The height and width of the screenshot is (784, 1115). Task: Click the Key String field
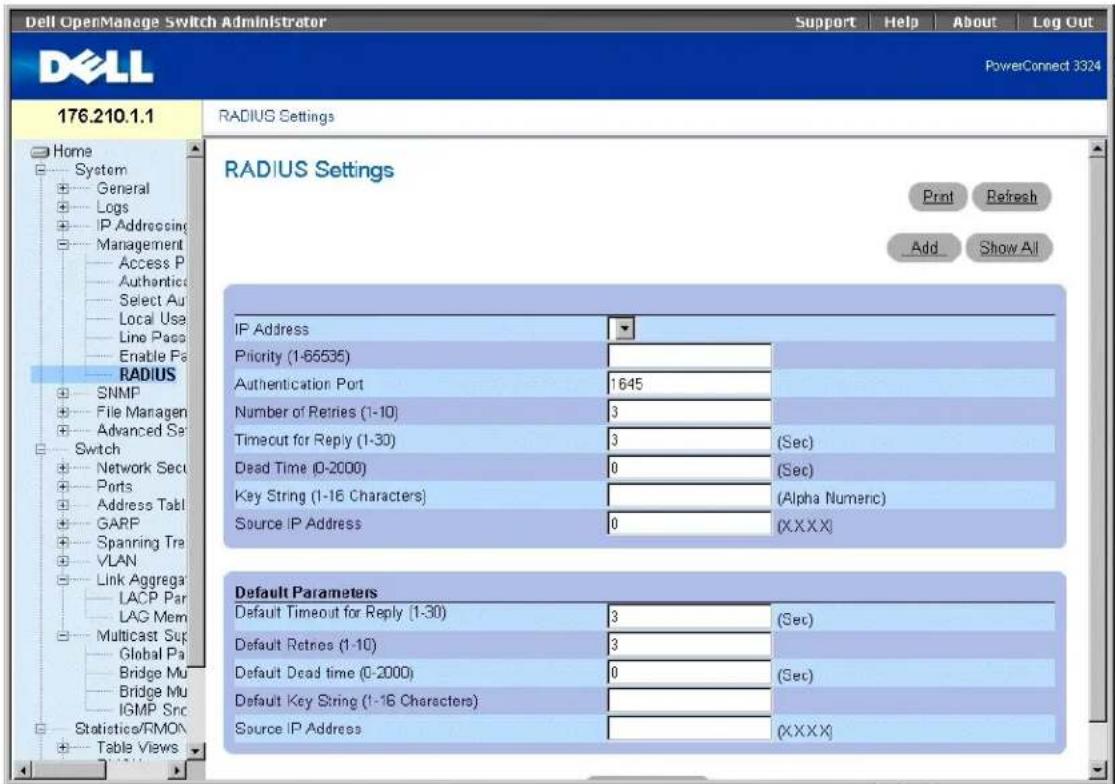pyautogui.click(x=689, y=496)
